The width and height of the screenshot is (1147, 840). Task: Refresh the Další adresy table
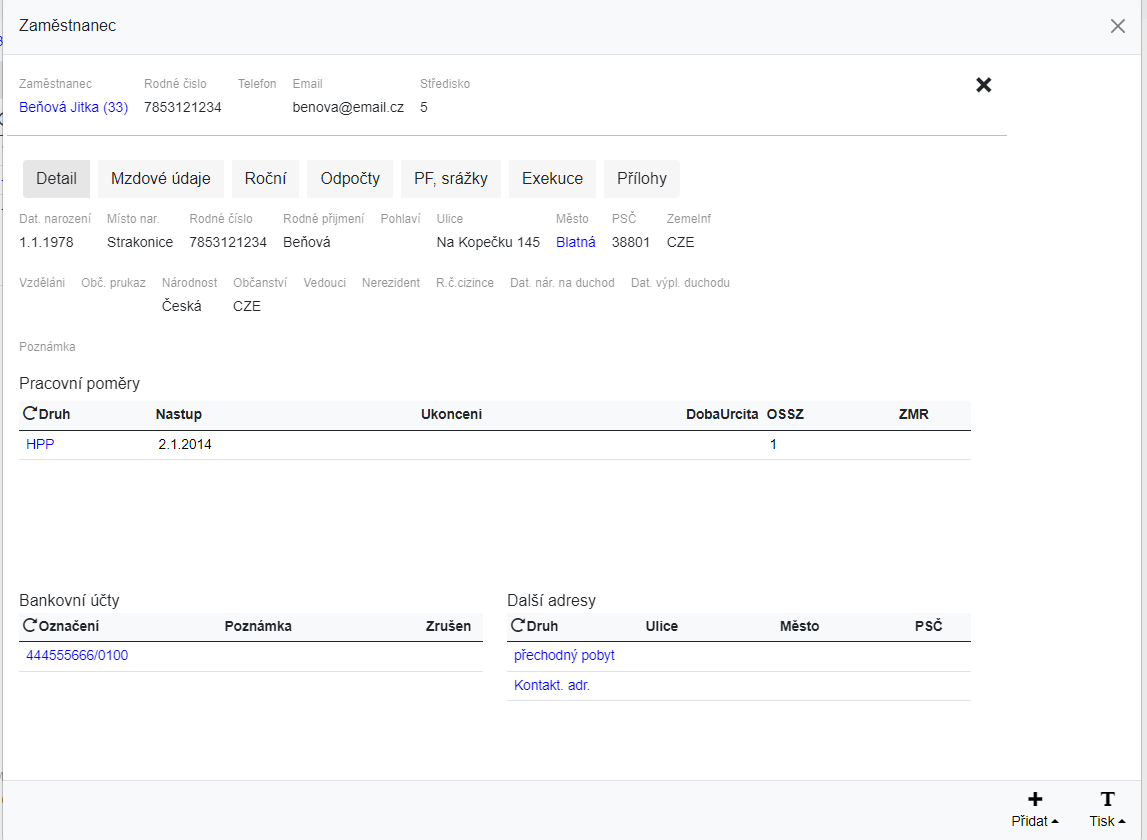point(517,626)
